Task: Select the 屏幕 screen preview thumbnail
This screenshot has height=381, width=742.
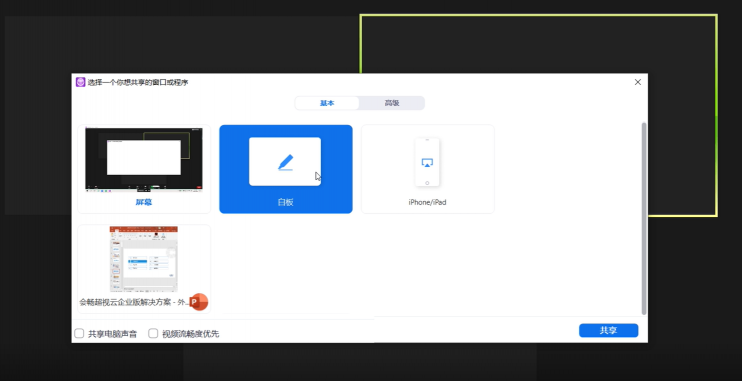Action: point(144,159)
